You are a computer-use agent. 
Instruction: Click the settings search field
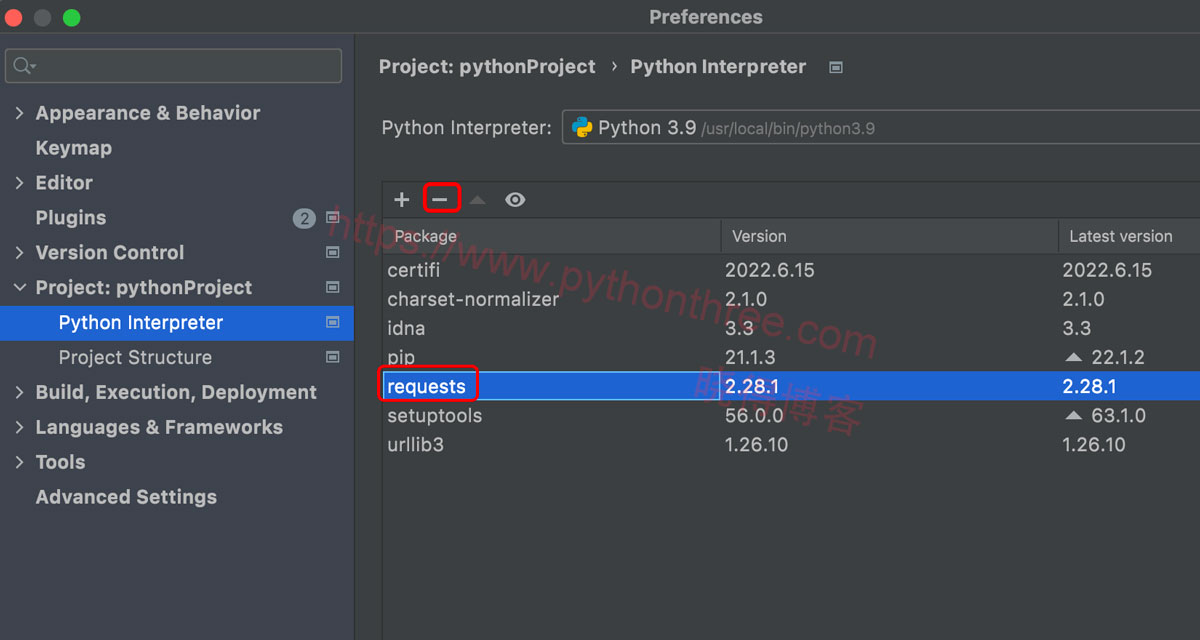pyautogui.click(x=174, y=66)
